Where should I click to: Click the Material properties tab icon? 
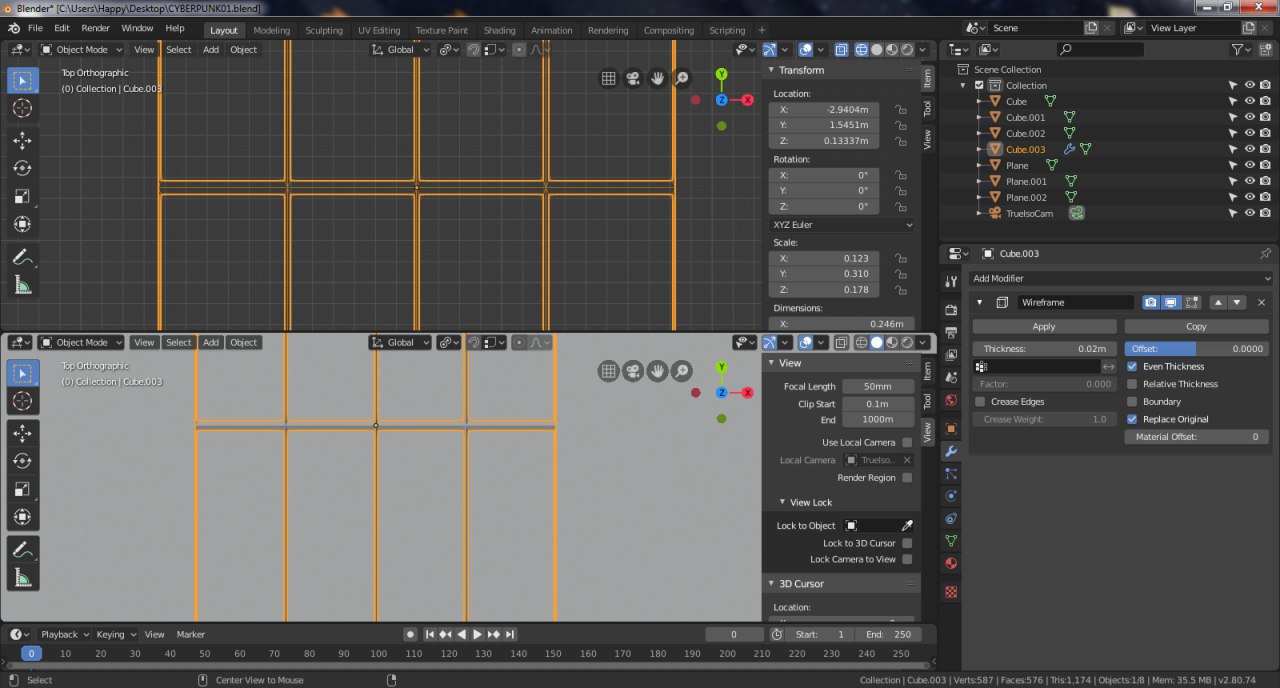(951, 563)
